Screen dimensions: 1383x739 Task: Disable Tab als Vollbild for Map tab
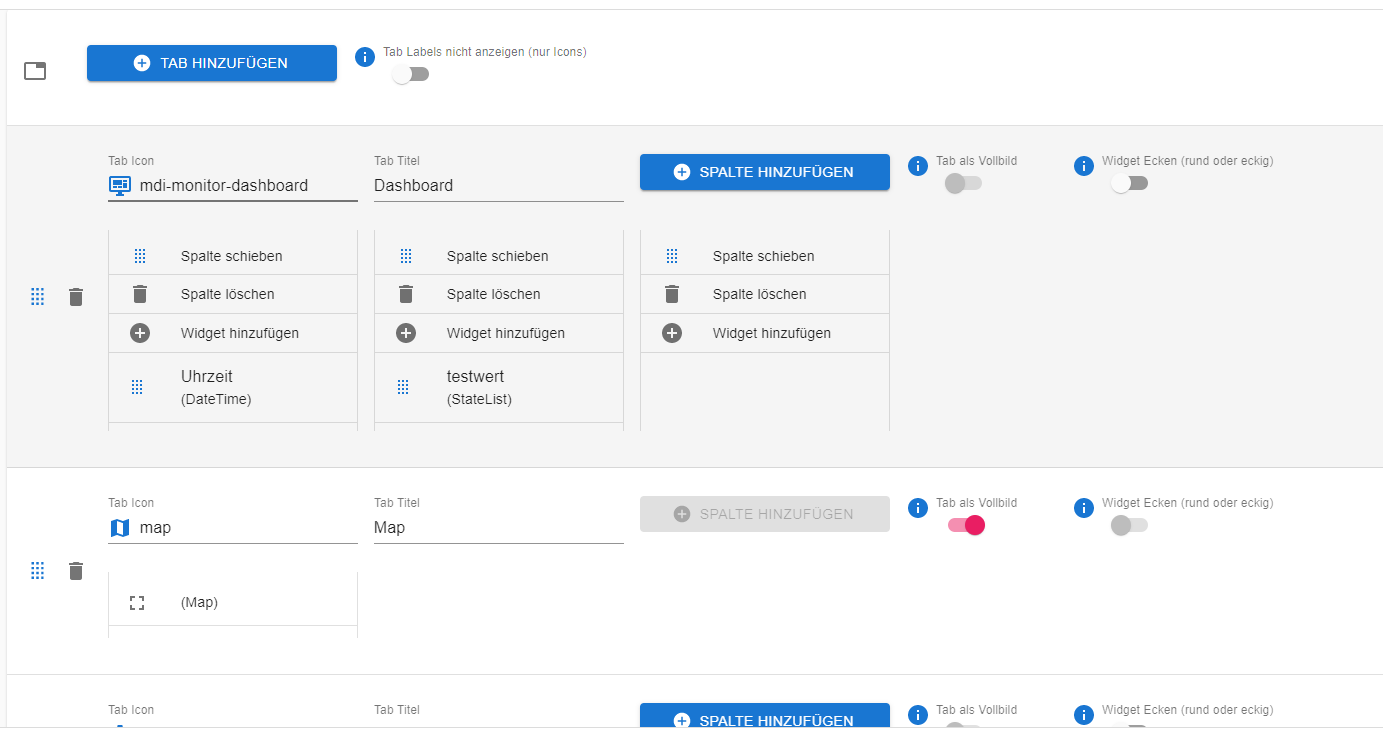coord(967,526)
